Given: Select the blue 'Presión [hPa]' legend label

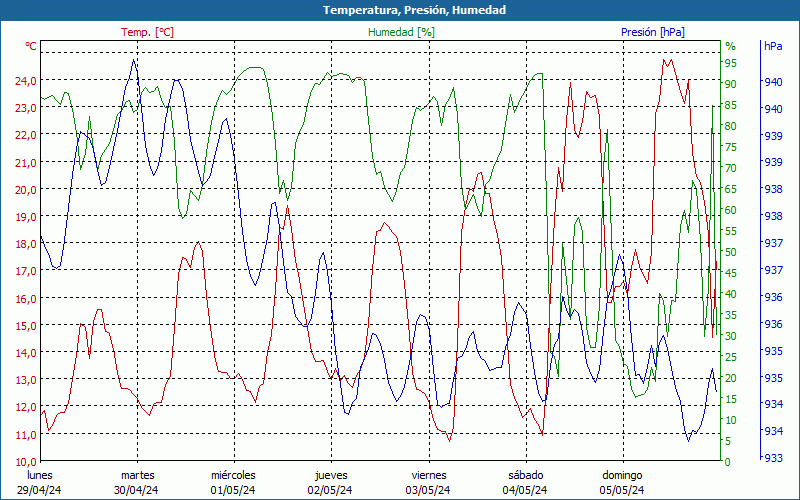Looking at the screenshot, I should pyautogui.click(x=653, y=32).
